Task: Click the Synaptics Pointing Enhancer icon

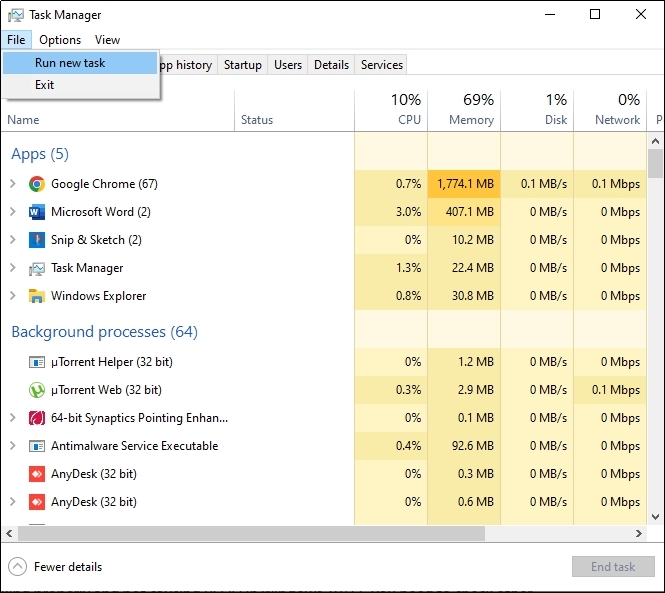Action: click(x=37, y=418)
